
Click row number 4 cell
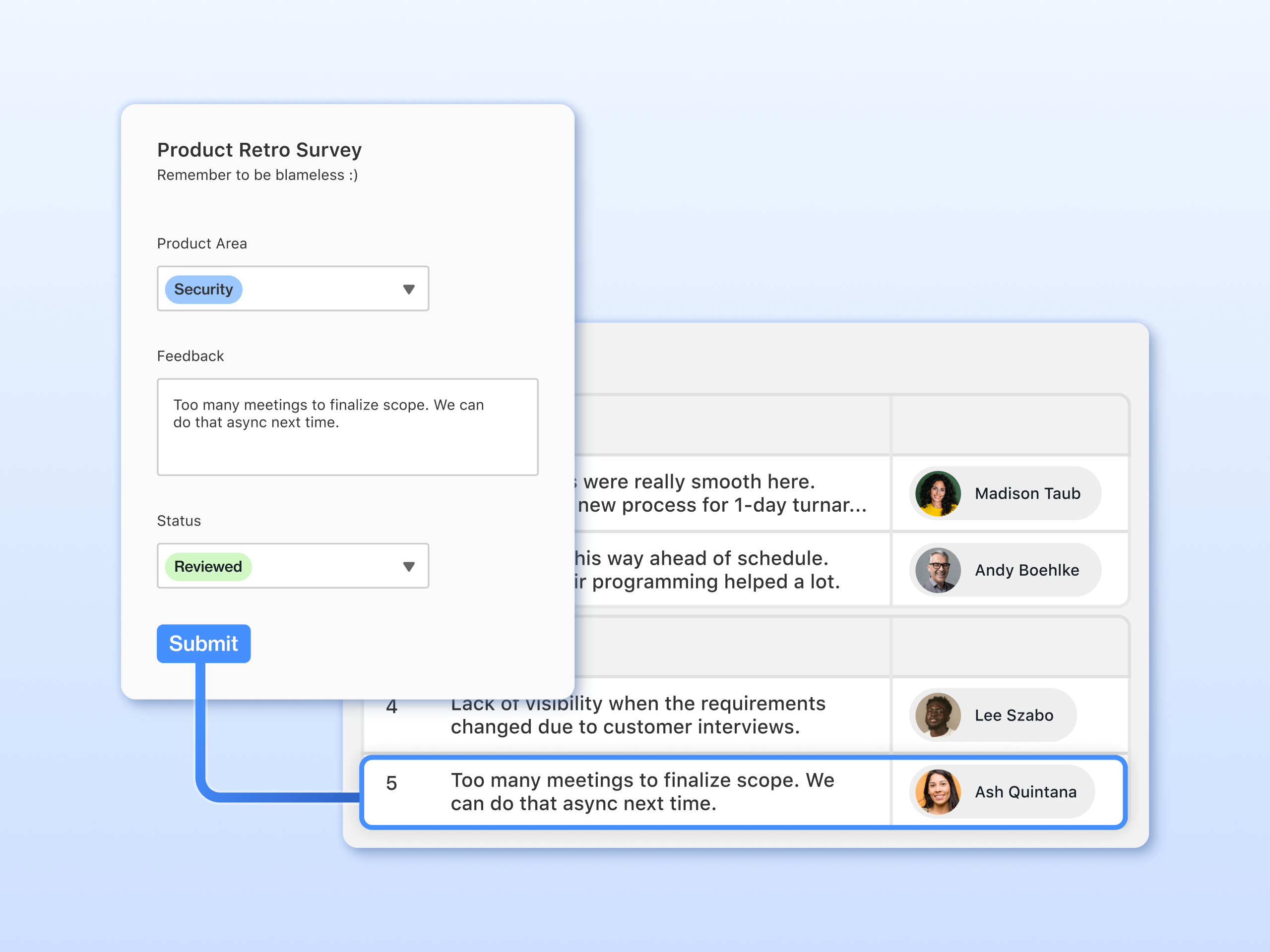391,714
